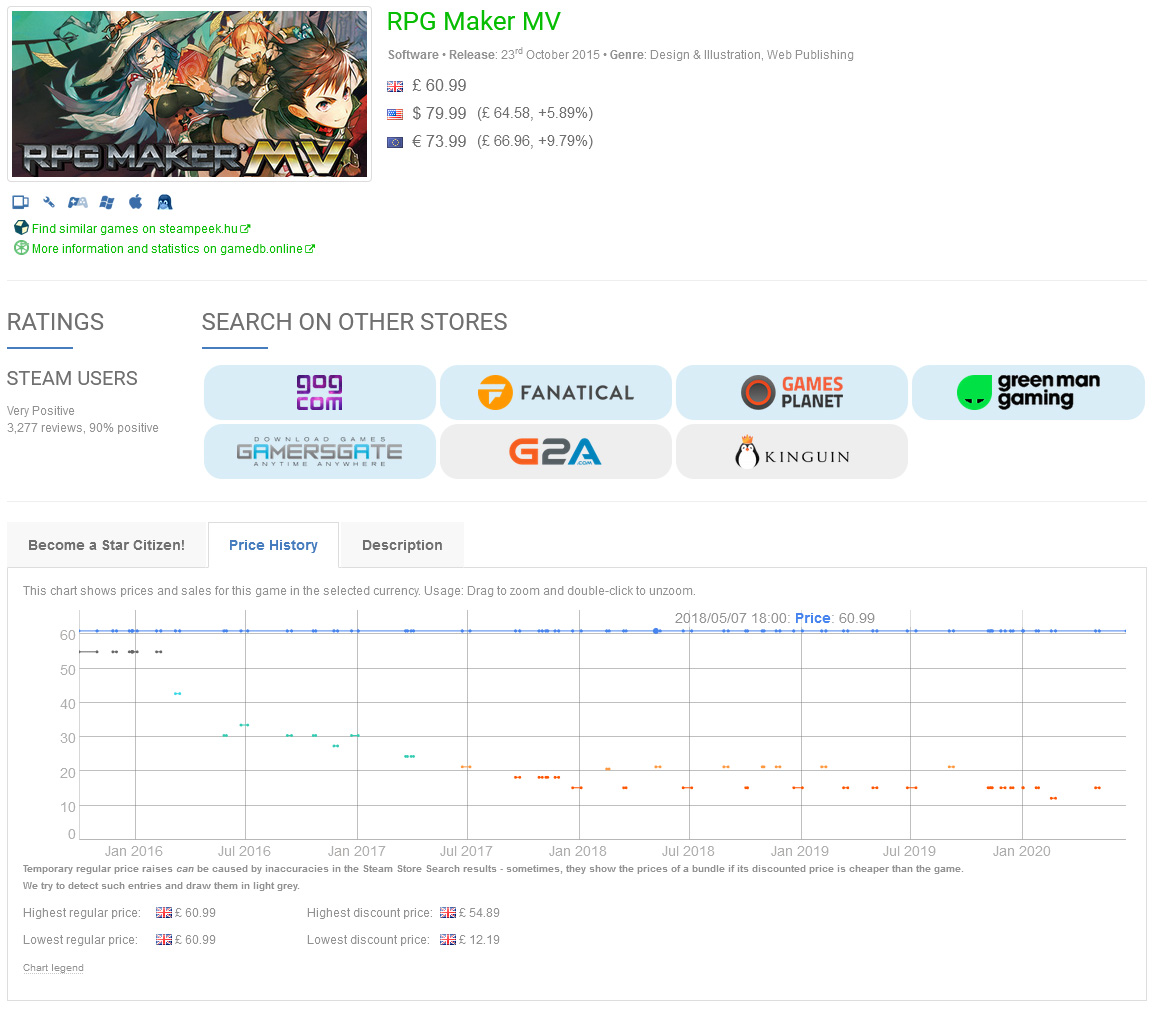The height and width of the screenshot is (1009, 1154).
Task: Search on the GOG.com store
Action: (319, 392)
